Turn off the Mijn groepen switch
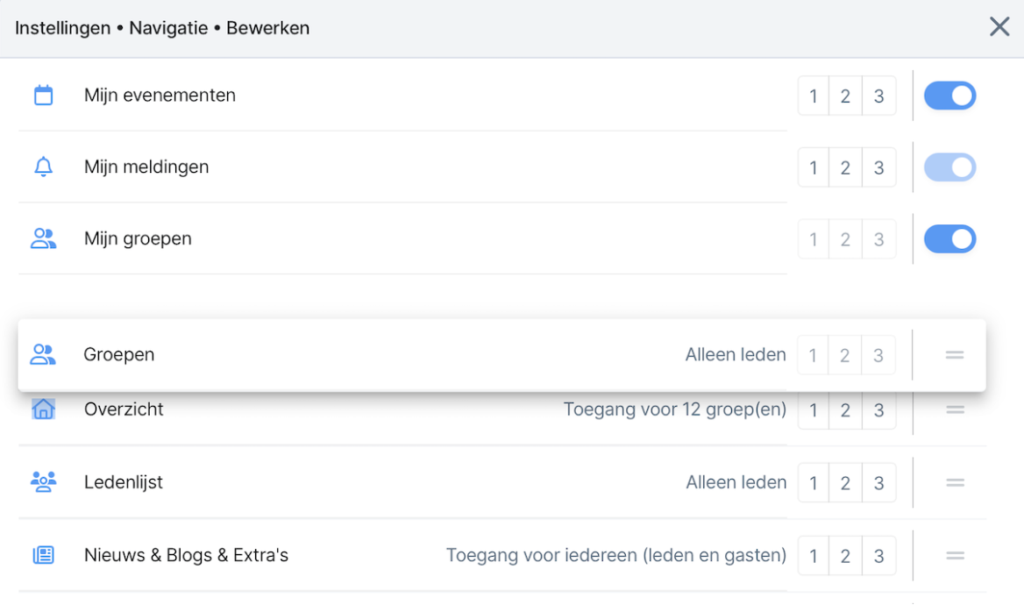This screenshot has width=1024, height=605. point(949,239)
